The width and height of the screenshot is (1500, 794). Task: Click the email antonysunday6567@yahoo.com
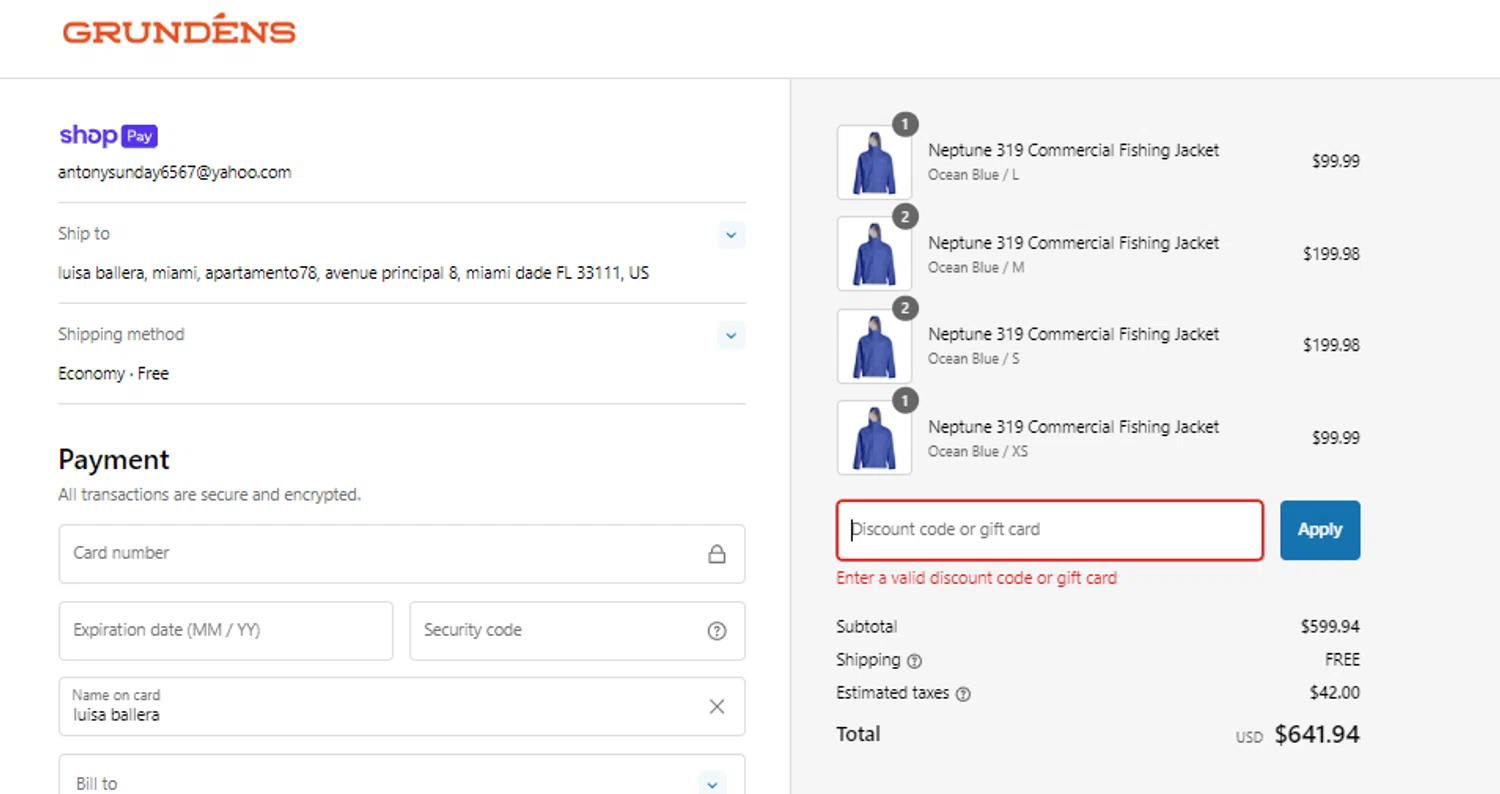175,172
